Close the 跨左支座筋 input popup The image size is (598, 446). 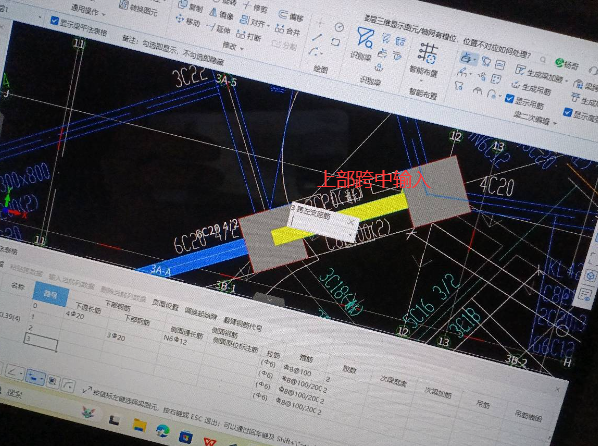351,222
